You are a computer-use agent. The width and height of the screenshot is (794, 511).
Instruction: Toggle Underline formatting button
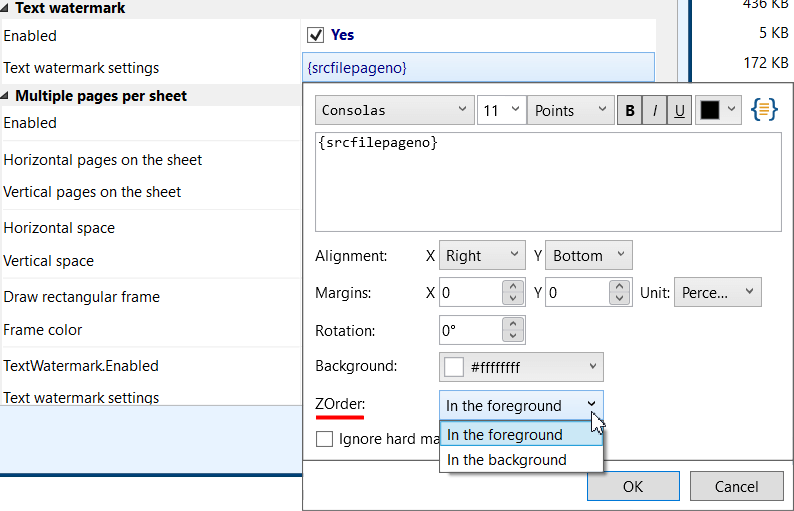tap(679, 111)
